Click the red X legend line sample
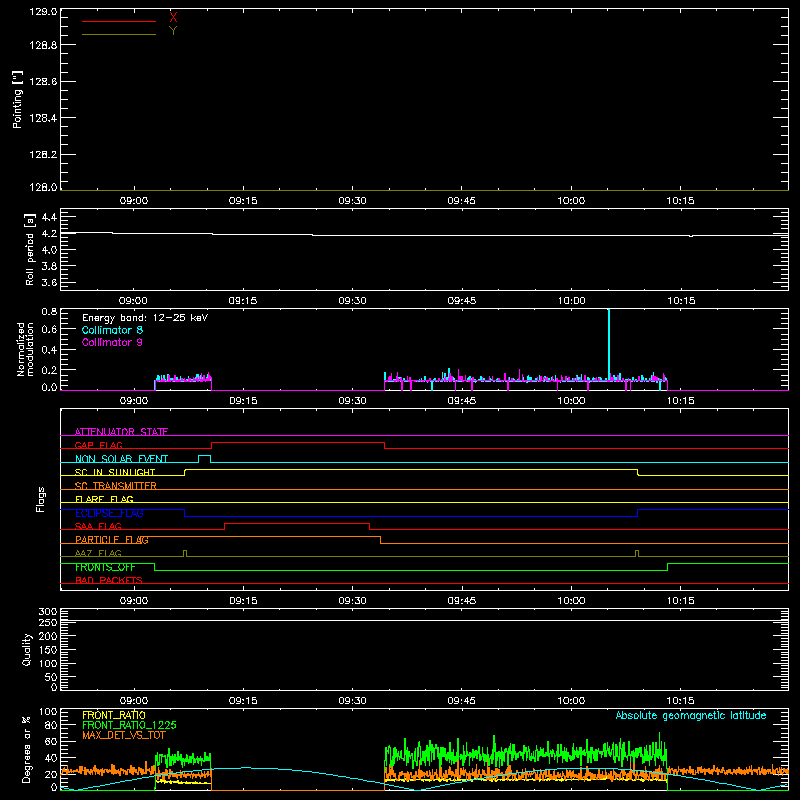This screenshot has width=800, height=800. (119, 21)
